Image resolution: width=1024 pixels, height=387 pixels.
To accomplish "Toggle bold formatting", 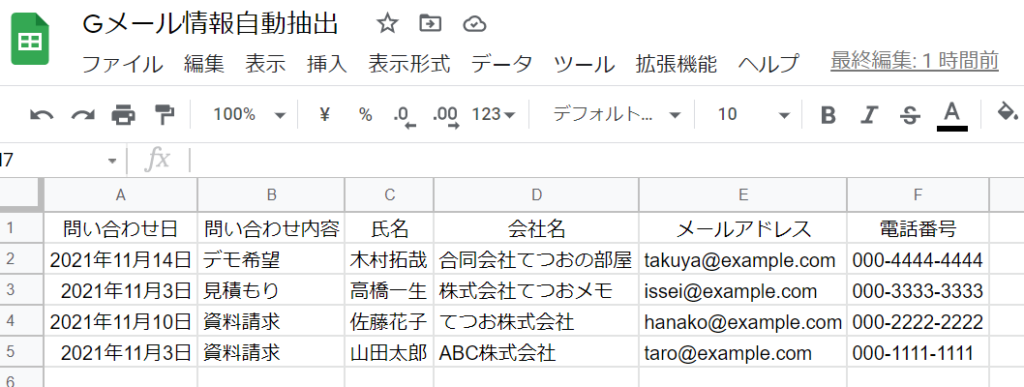I will click(x=828, y=116).
